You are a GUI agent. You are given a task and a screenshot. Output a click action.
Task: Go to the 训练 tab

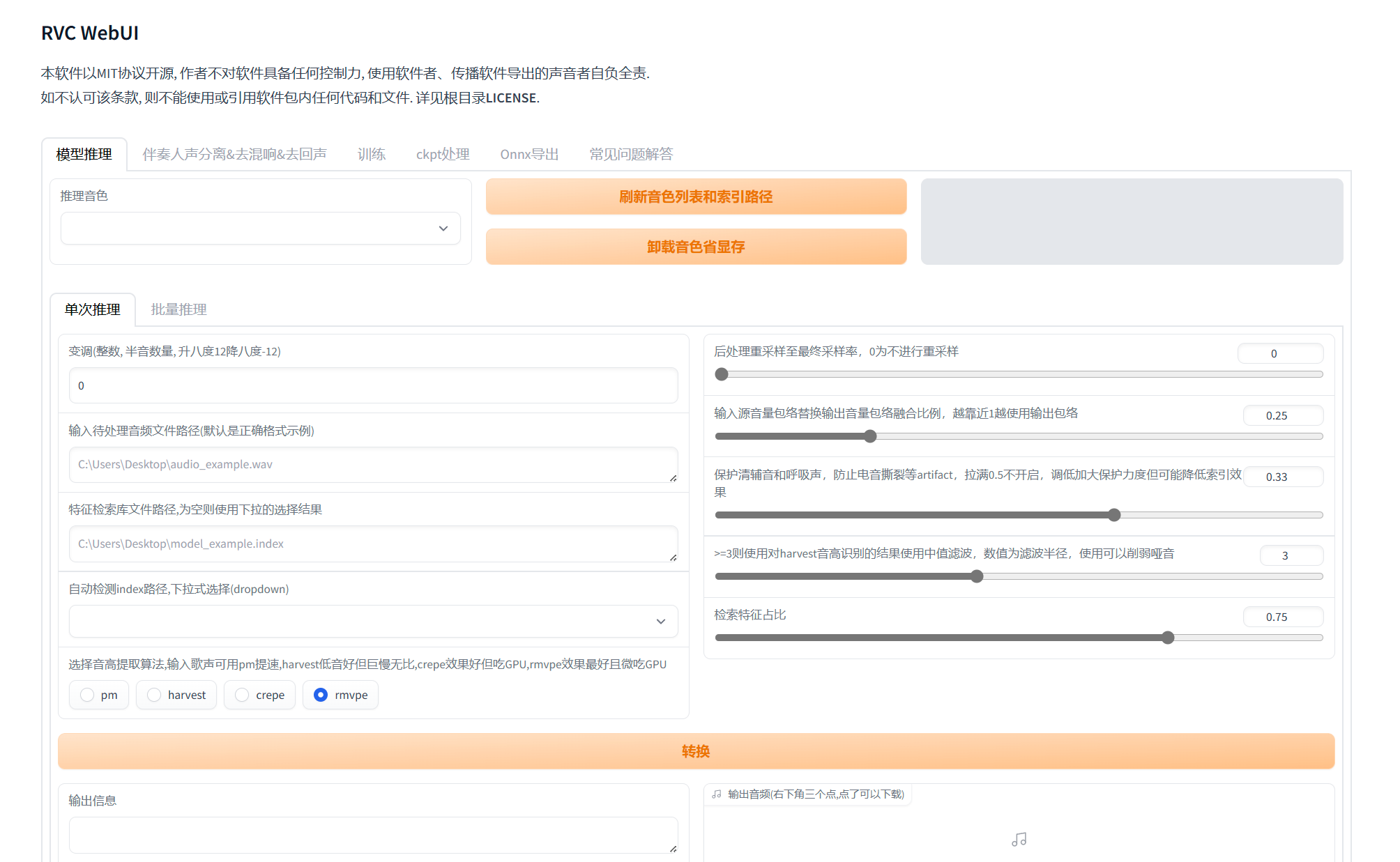[x=372, y=154]
